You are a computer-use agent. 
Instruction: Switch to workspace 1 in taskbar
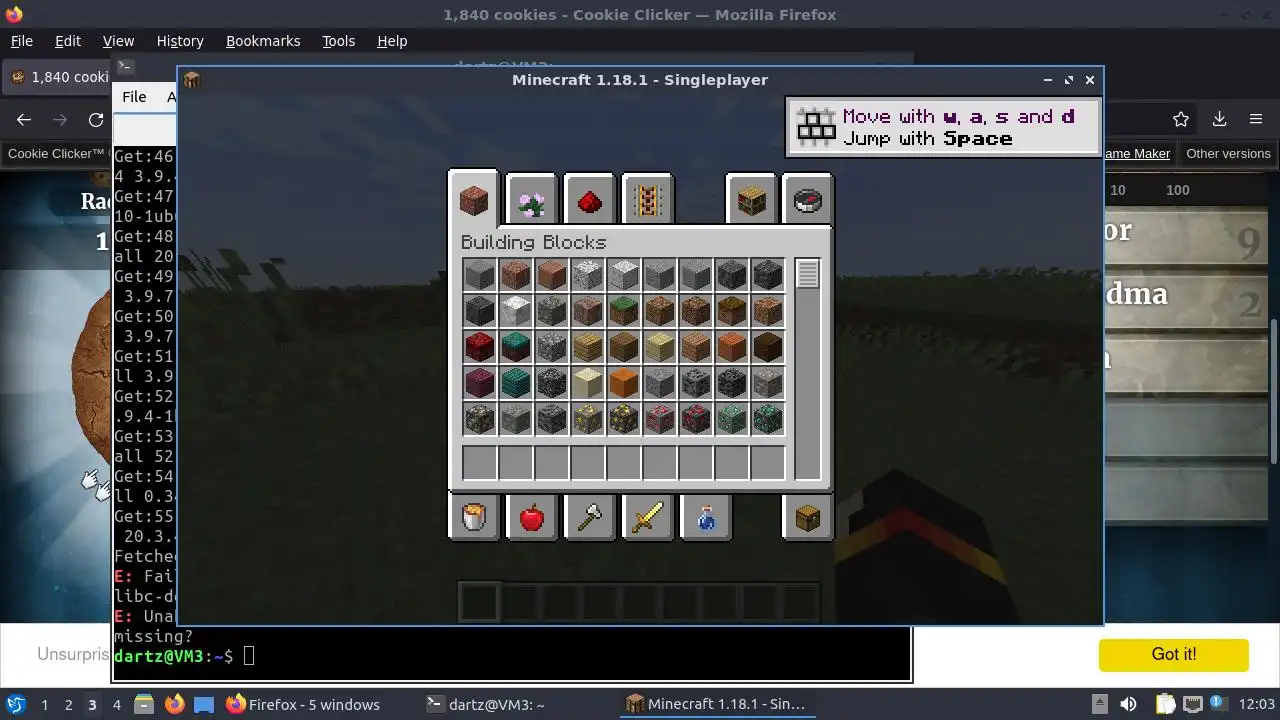coord(44,704)
